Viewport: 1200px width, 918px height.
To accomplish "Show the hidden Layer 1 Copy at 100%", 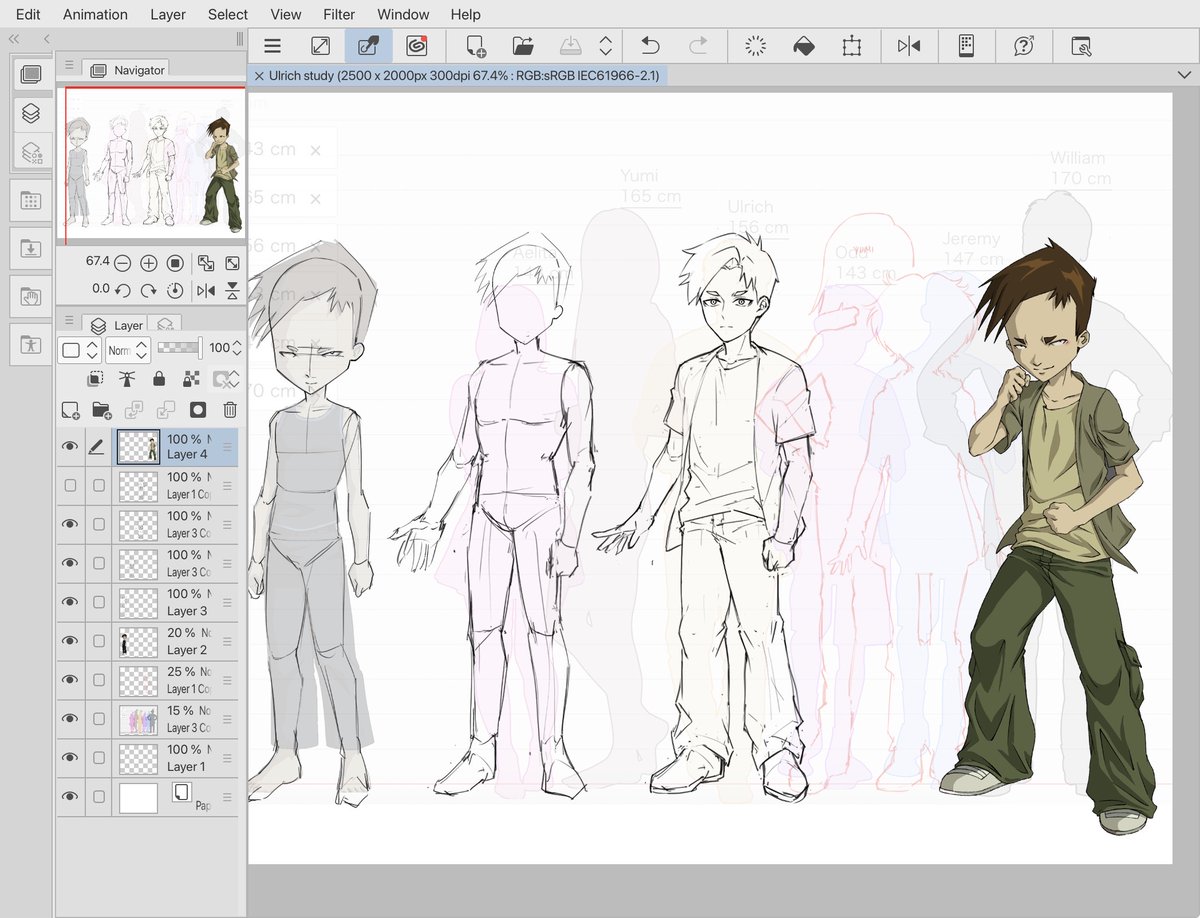I will click(70, 486).
